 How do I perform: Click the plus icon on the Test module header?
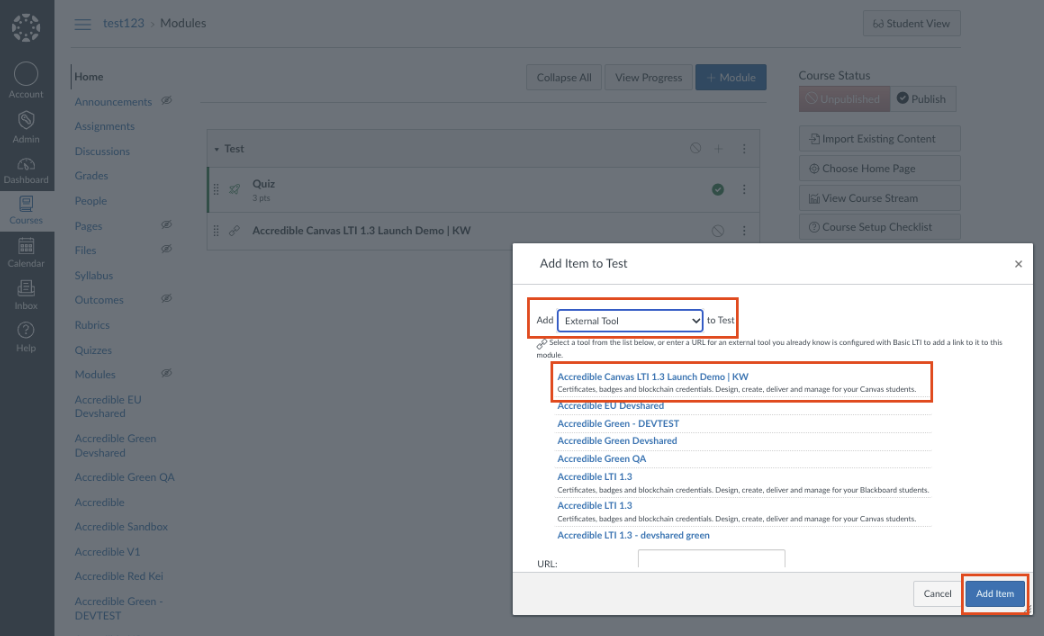[718, 147]
